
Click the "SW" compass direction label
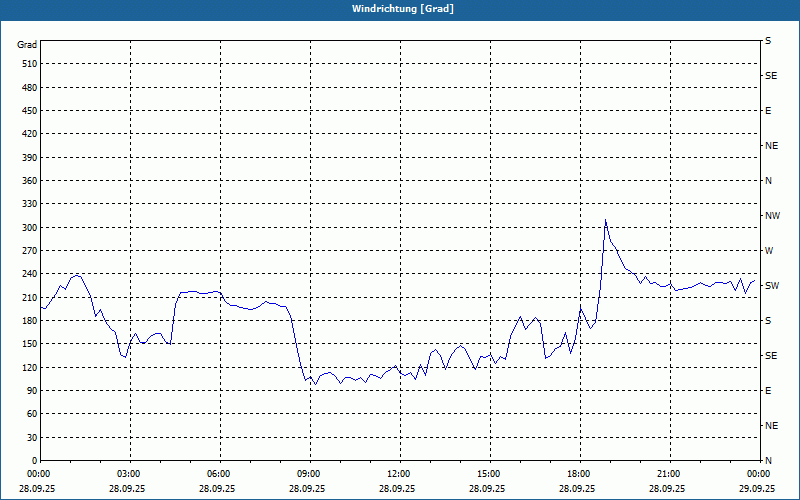772,286
